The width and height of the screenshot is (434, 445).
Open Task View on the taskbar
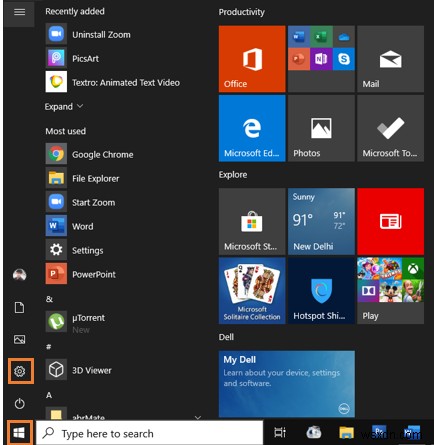pos(280,433)
